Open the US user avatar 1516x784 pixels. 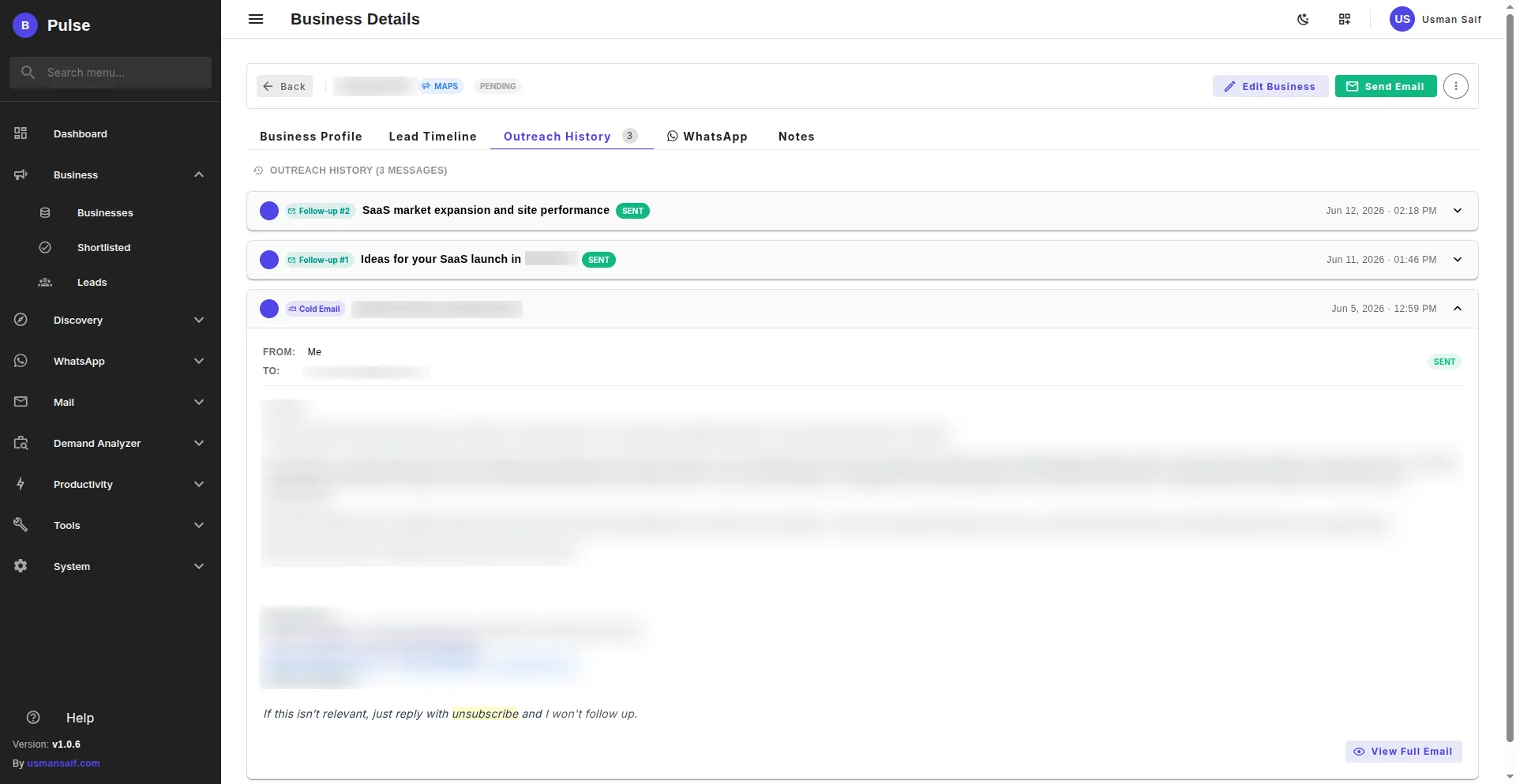pos(1402,19)
